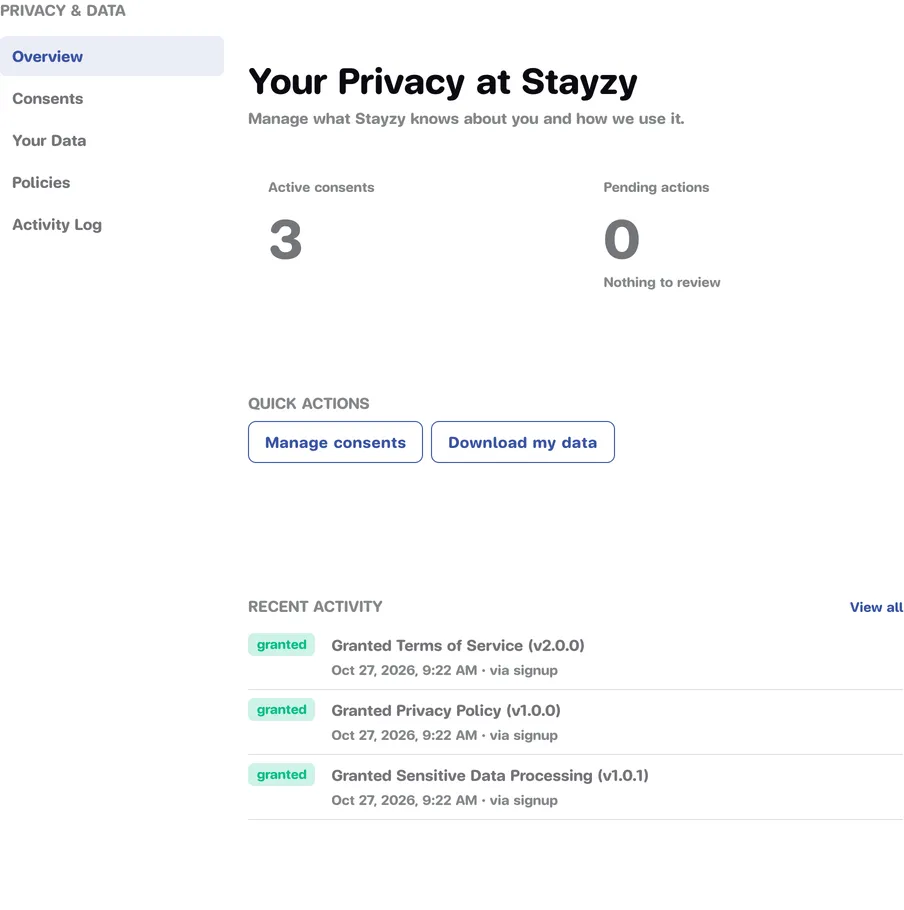904x910 pixels.
Task: Click granted badge beside Terms of Service
Action: 281,645
